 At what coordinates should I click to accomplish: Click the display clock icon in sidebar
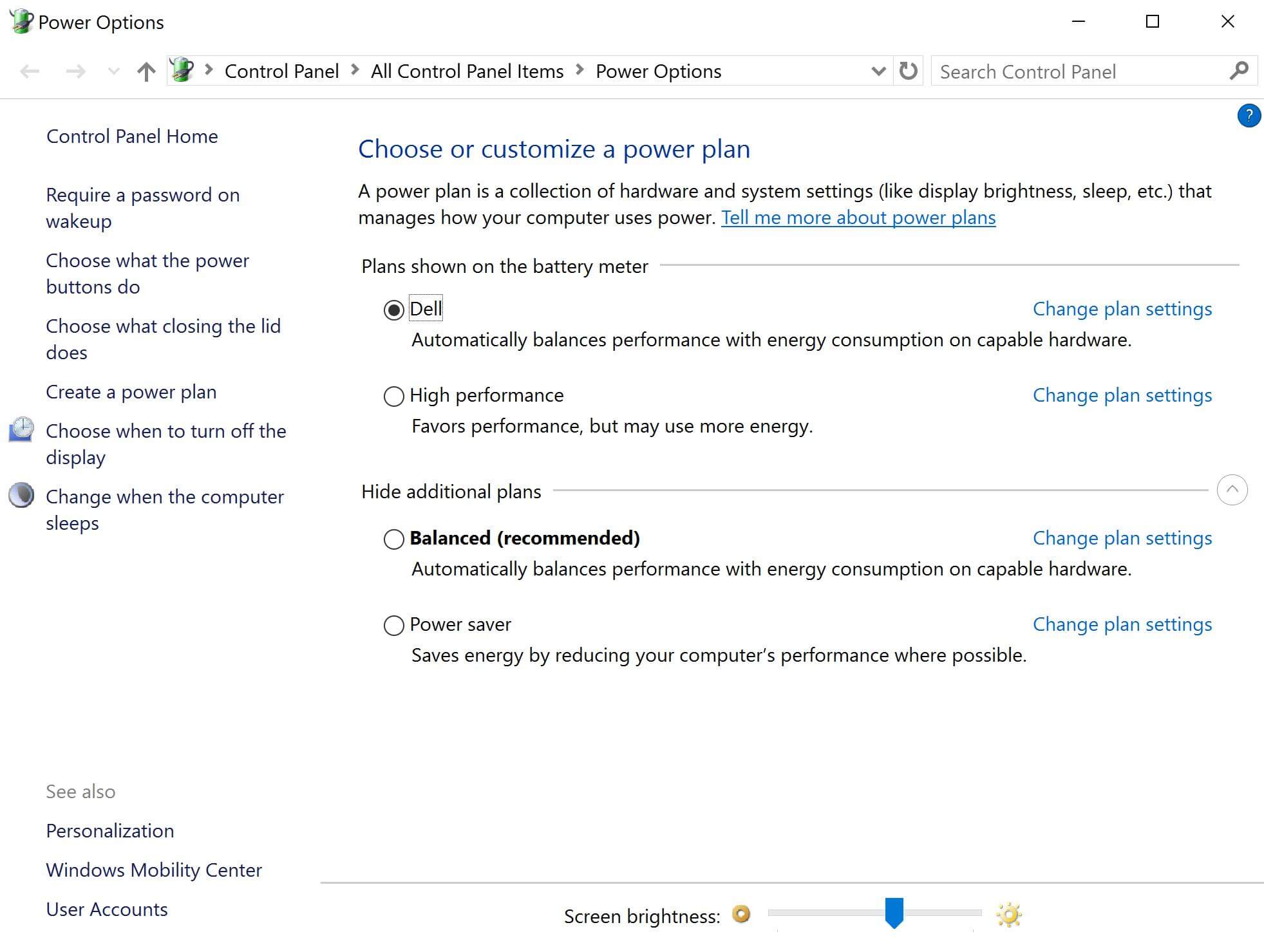click(21, 429)
